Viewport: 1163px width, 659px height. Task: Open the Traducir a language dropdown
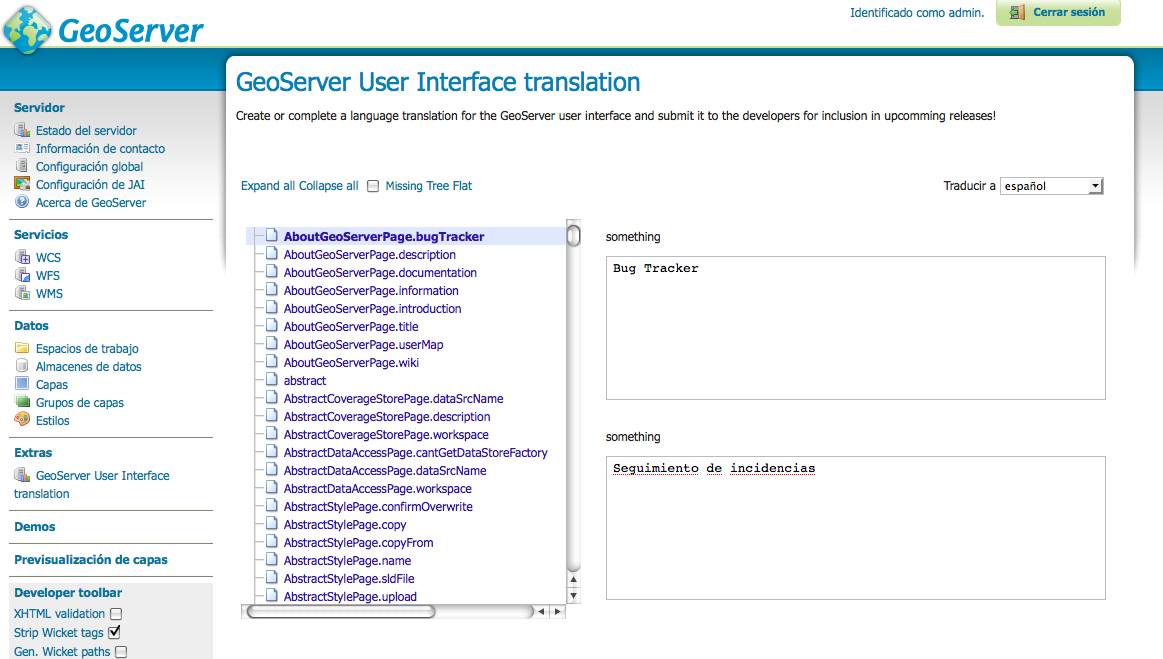1052,186
